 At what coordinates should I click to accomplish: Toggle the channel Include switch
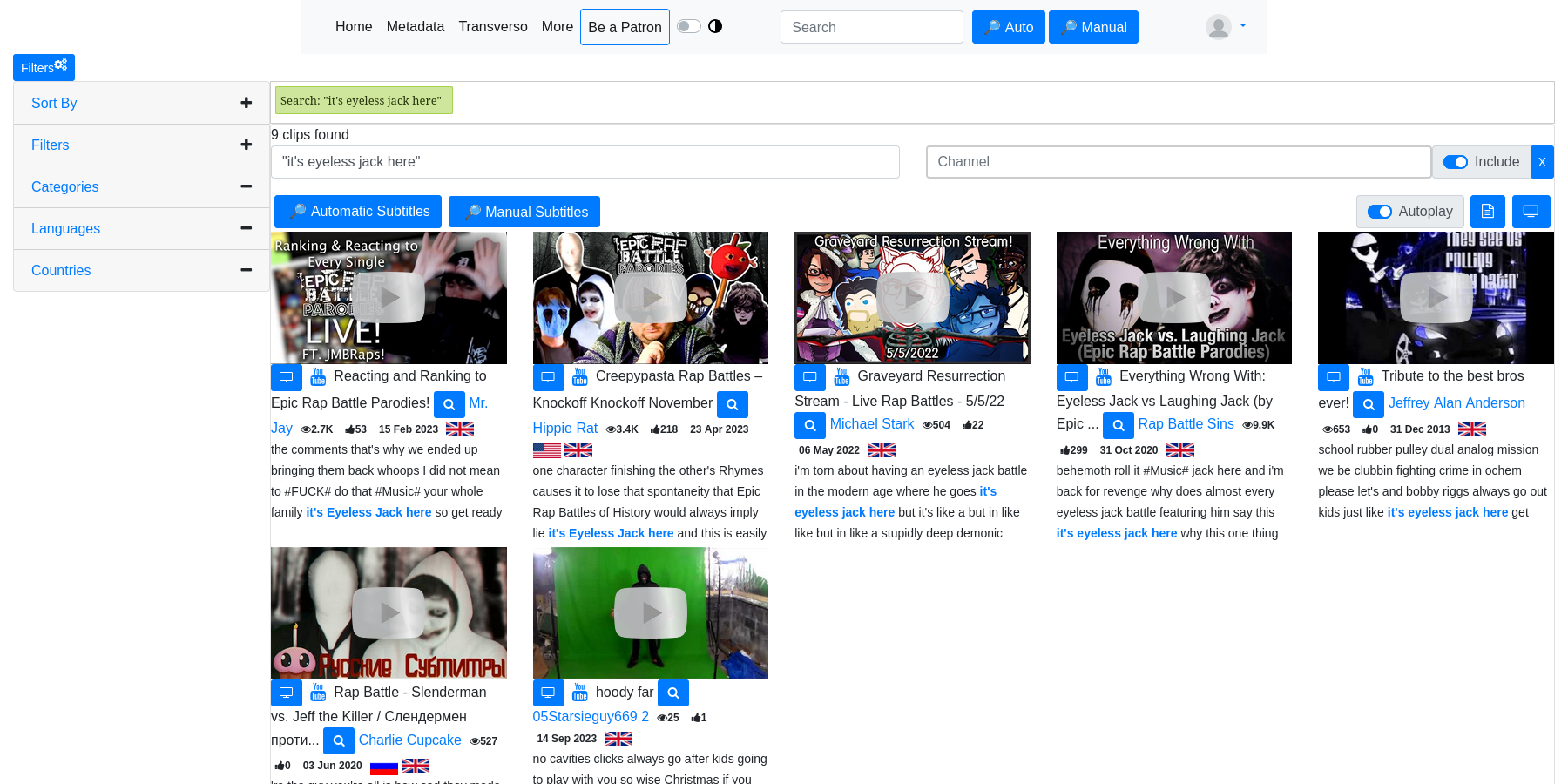click(1455, 162)
